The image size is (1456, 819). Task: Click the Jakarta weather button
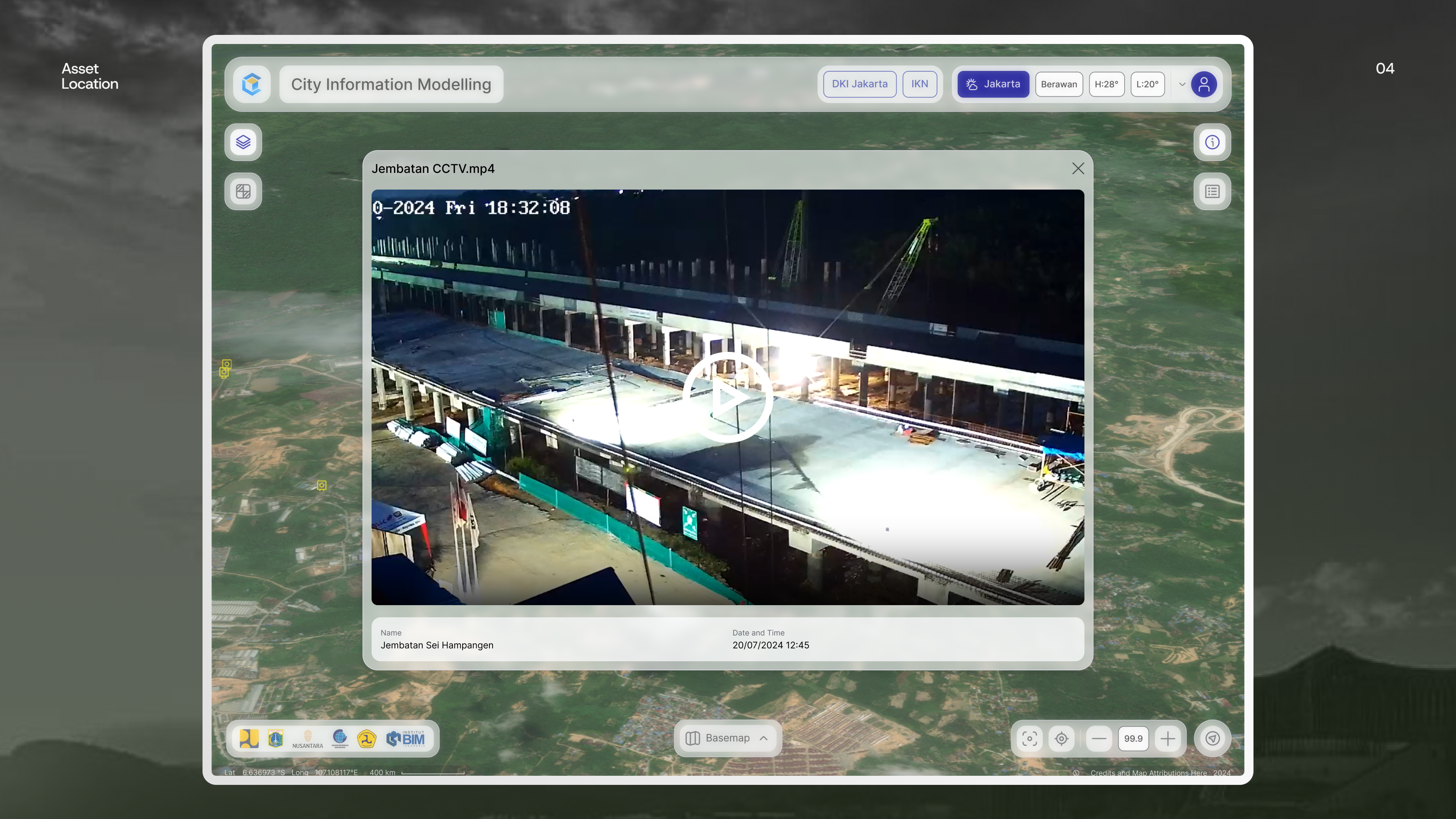point(993,84)
